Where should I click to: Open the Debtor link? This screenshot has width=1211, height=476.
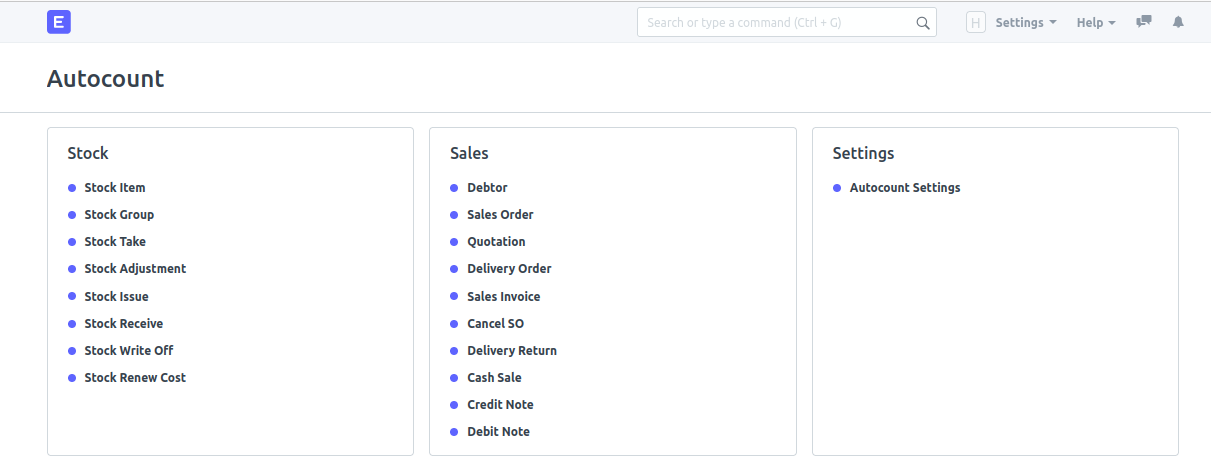tap(487, 188)
